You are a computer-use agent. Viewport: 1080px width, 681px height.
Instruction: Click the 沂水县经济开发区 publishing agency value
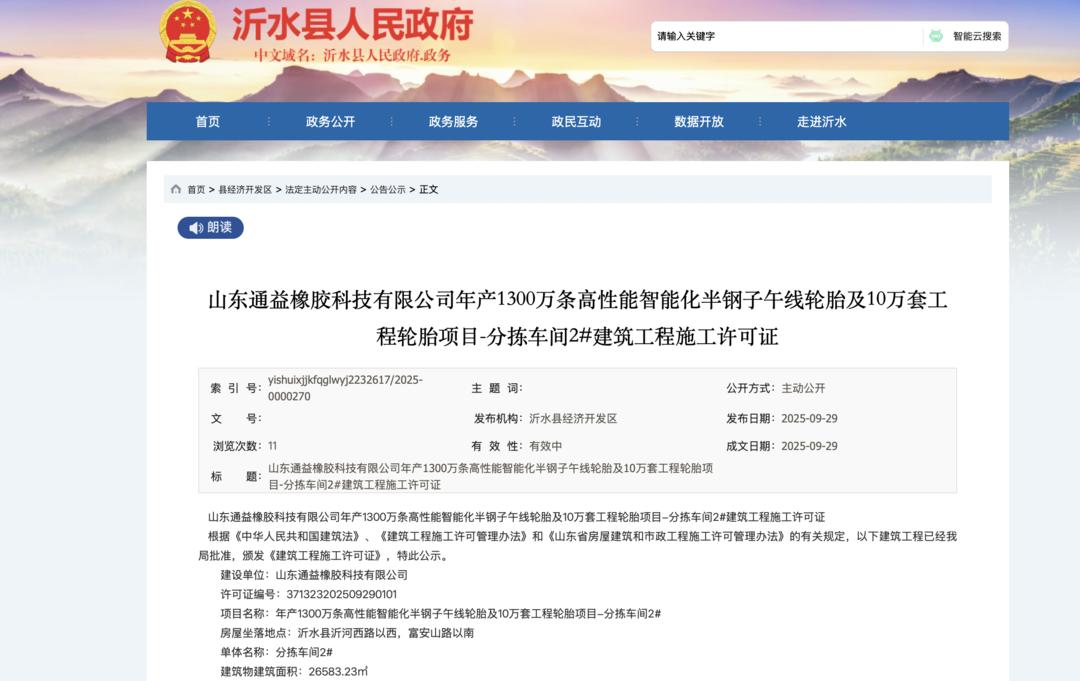pos(573,418)
